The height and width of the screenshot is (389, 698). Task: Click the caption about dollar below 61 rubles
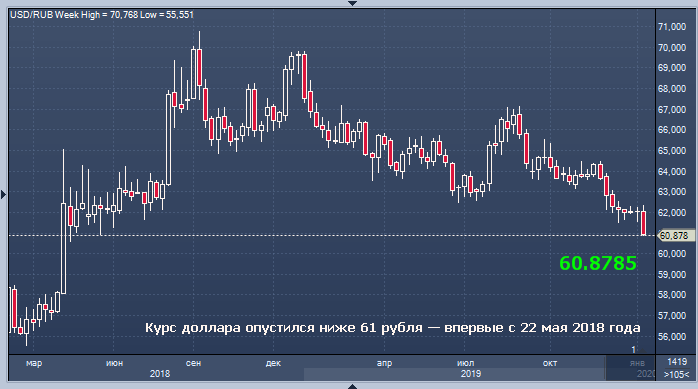coord(393,328)
